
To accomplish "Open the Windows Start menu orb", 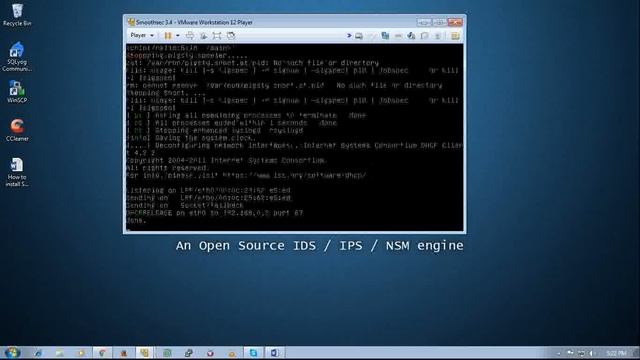I will pos(12,353).
